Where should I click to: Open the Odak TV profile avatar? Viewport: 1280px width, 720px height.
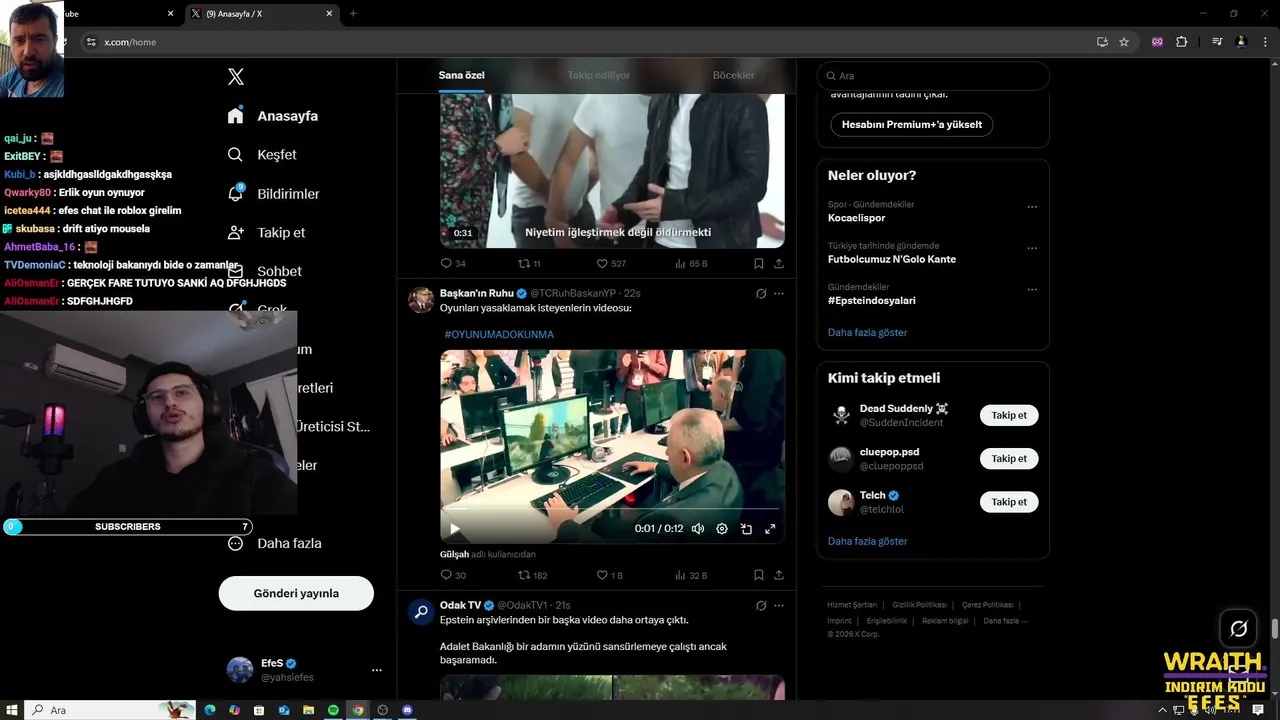(x=421, y=611)
